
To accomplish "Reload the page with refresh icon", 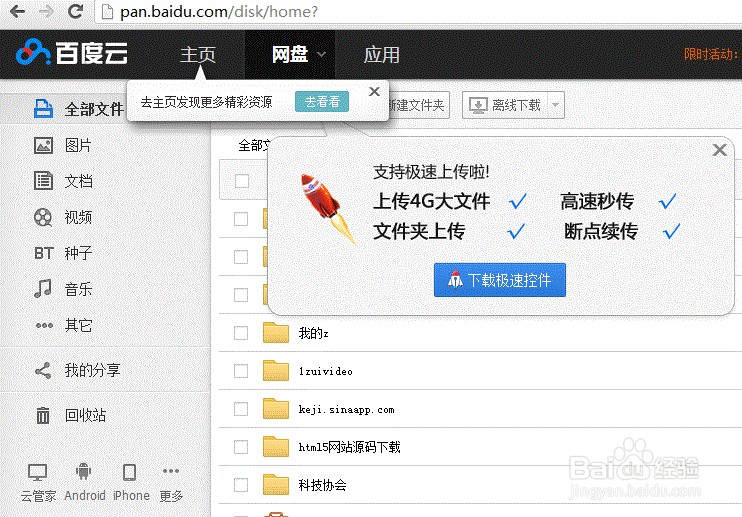I will click(75, 11).
